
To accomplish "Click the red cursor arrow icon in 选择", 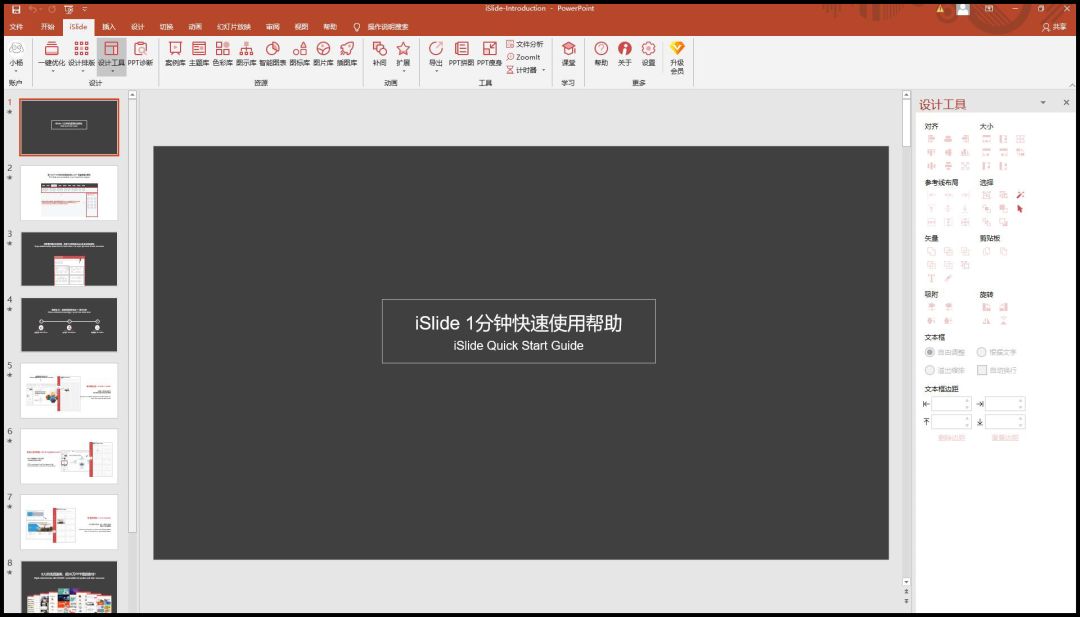I will click(1020, 209).
